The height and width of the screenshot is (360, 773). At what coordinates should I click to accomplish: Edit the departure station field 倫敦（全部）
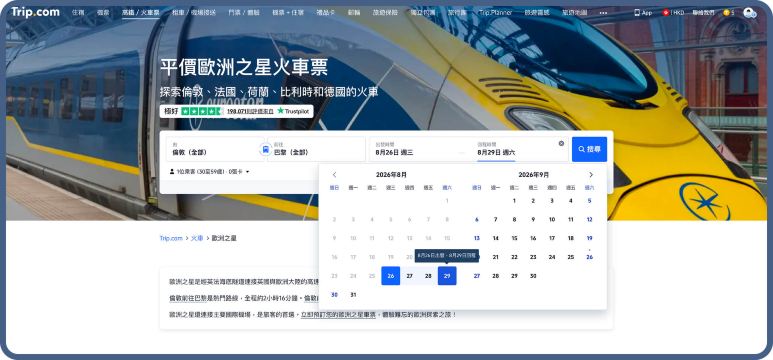(x=215, y=149)
